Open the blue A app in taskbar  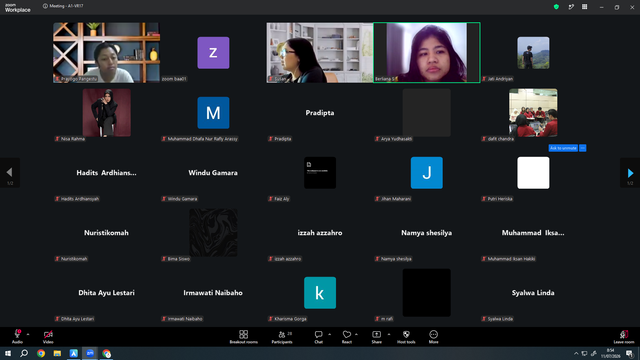click(73, 353)
